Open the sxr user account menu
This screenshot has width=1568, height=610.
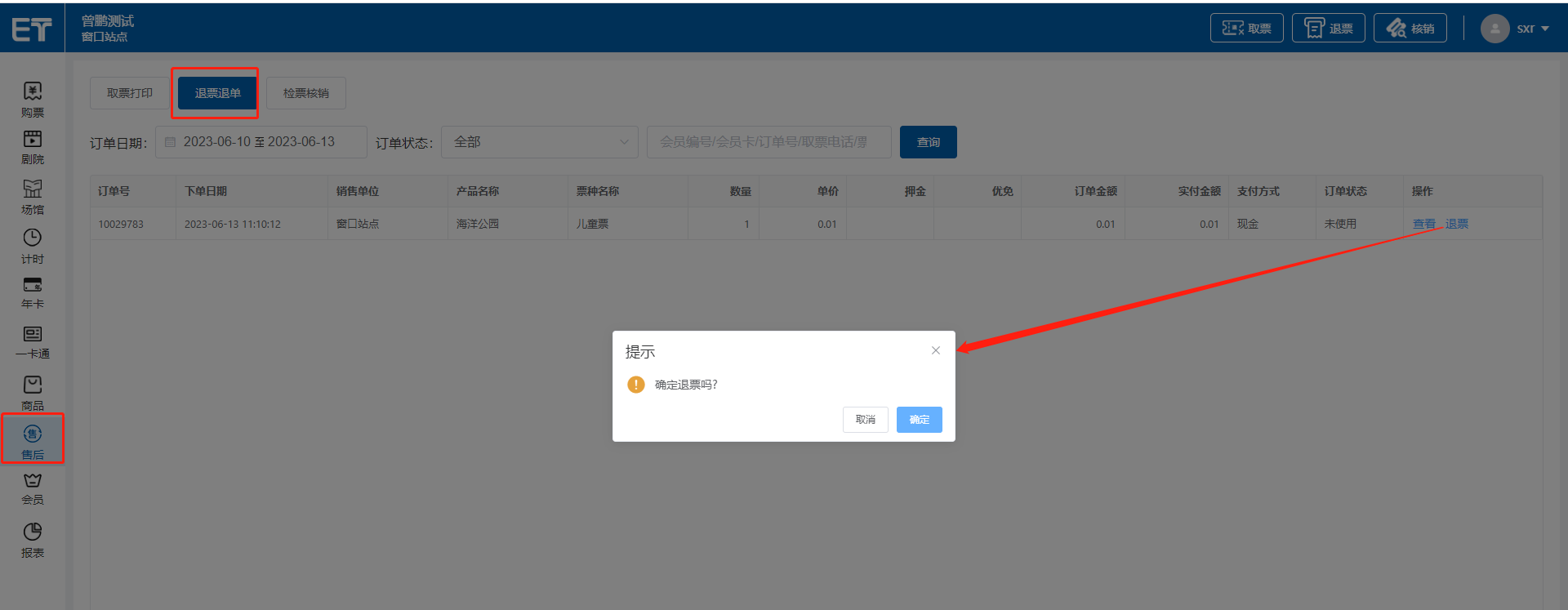[x=1516, y=29]
